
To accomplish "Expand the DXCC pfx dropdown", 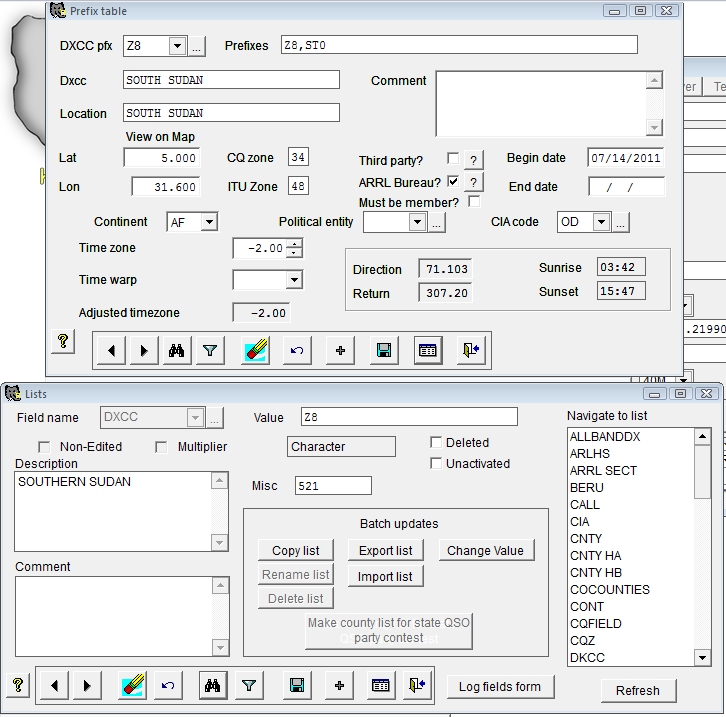I will click(177, 46).
